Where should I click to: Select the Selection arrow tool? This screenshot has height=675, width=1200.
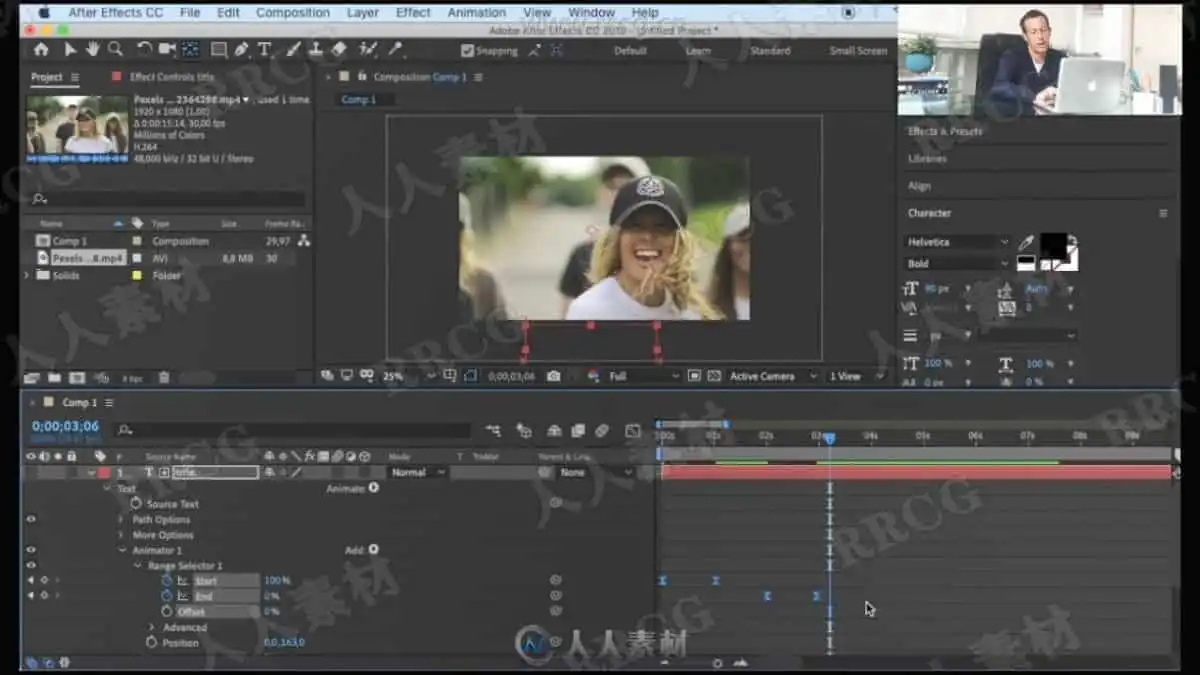click(70, 49)
